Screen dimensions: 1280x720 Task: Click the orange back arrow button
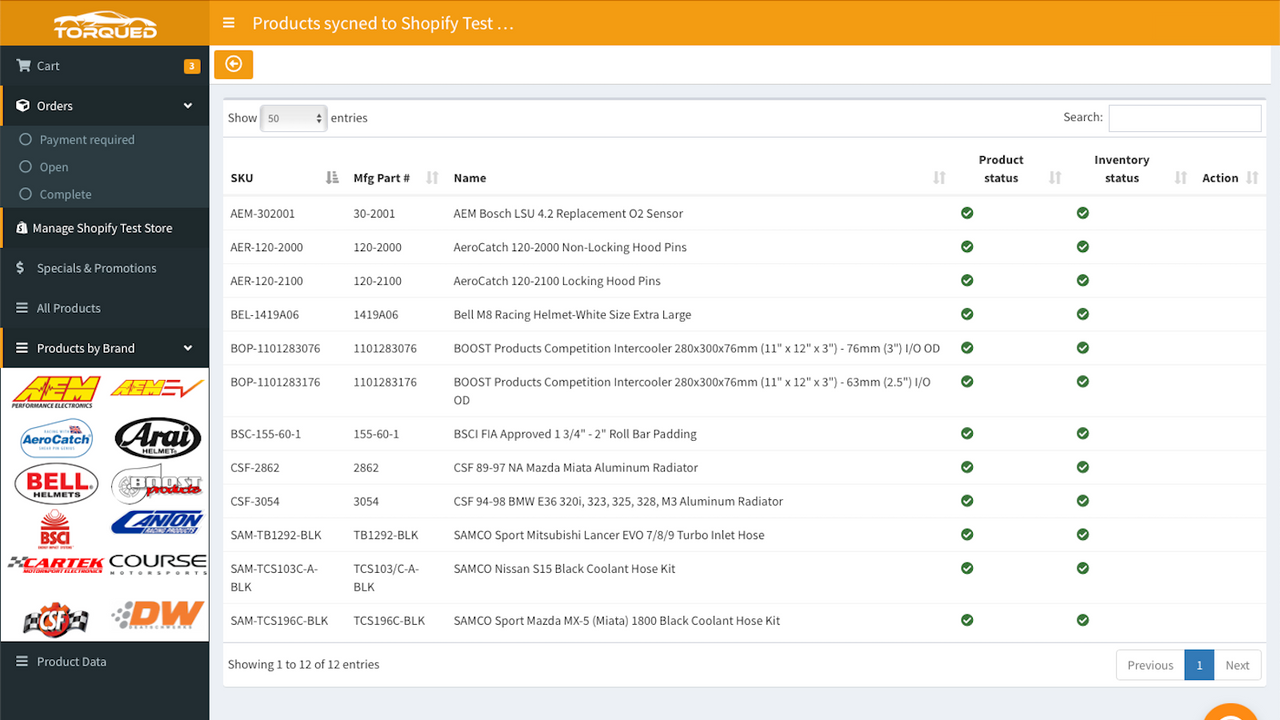pos(233,64)
